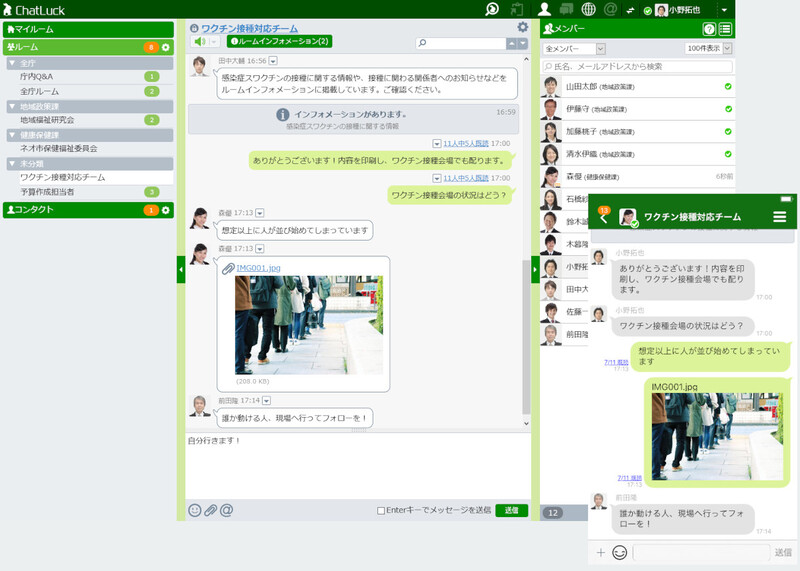Collapse the 地域政策課 room group
Image resolution: width=800 pixels, height=571 pixels.
click(12, 106)
